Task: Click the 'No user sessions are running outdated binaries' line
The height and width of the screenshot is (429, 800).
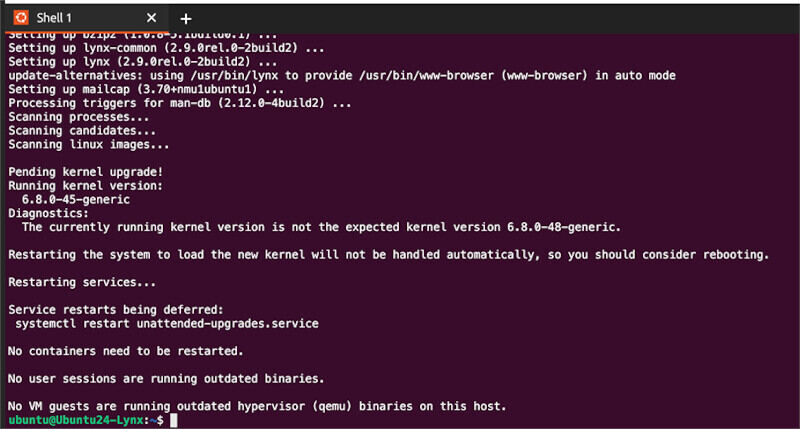Action: (166, 378)
